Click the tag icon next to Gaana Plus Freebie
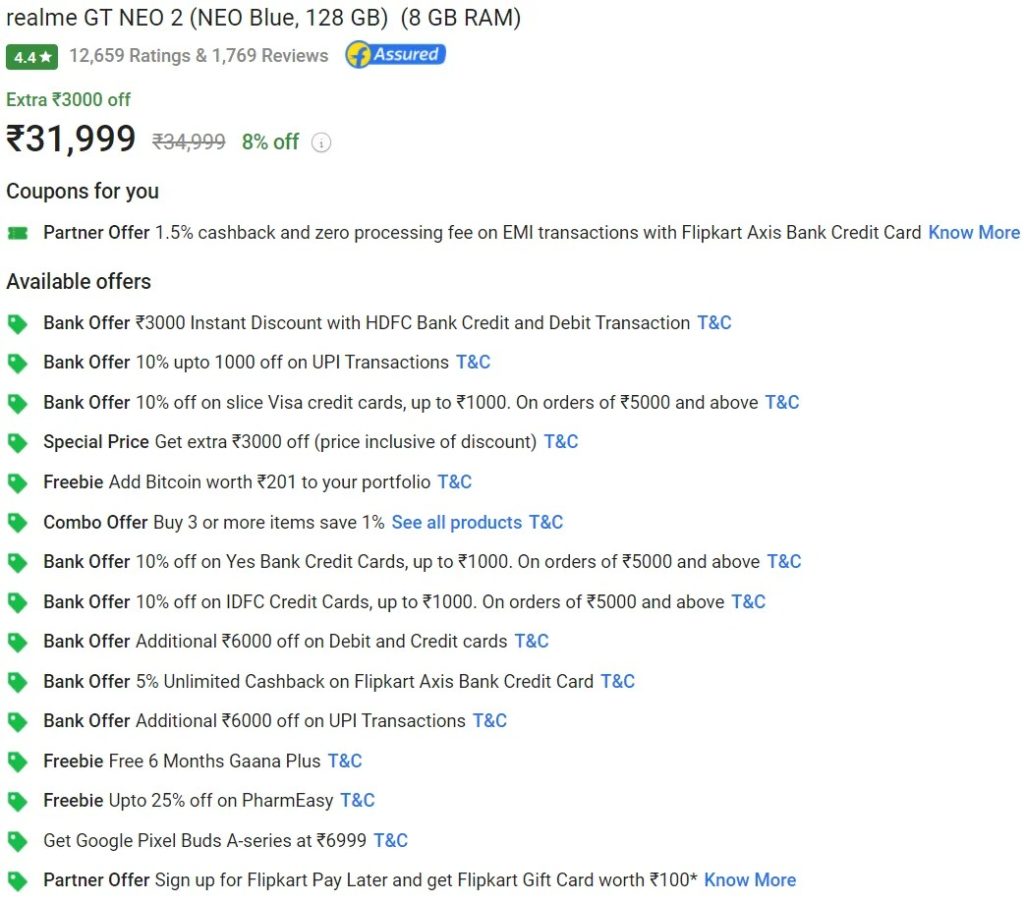Viewport: 1024px width, 903px height. pos(17,760)
